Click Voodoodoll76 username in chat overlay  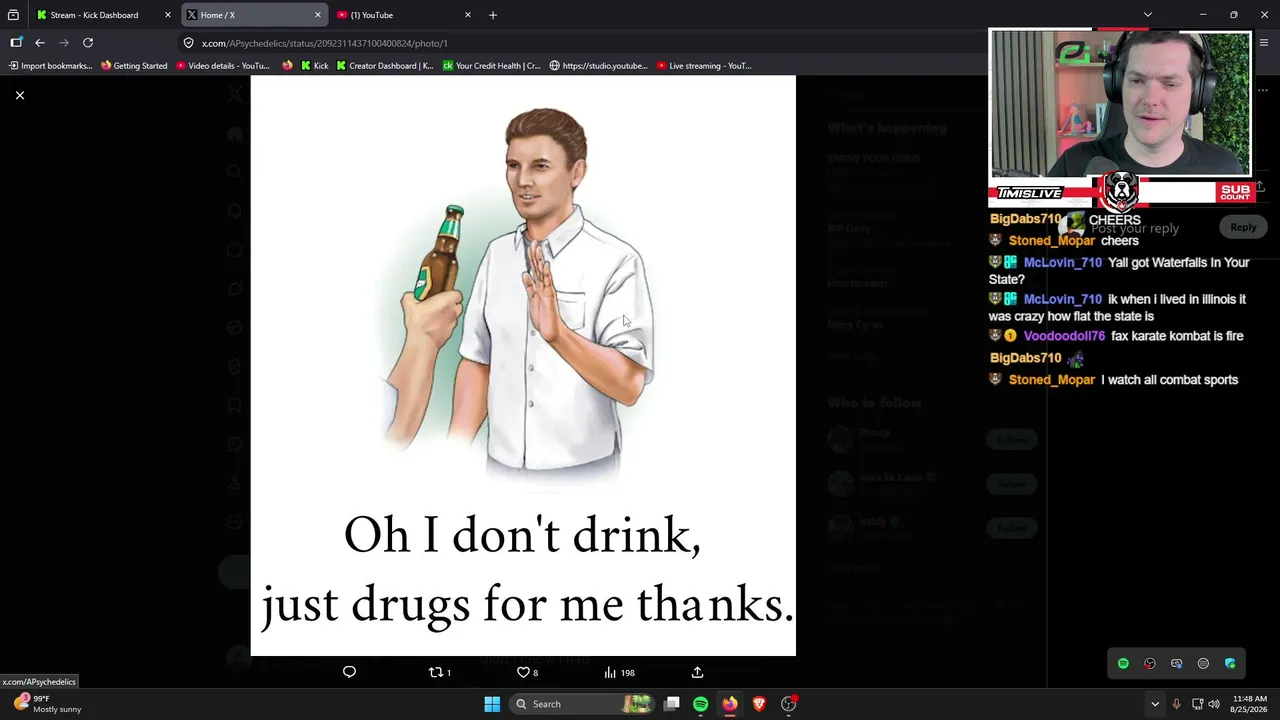click(x=1064, y=336)
